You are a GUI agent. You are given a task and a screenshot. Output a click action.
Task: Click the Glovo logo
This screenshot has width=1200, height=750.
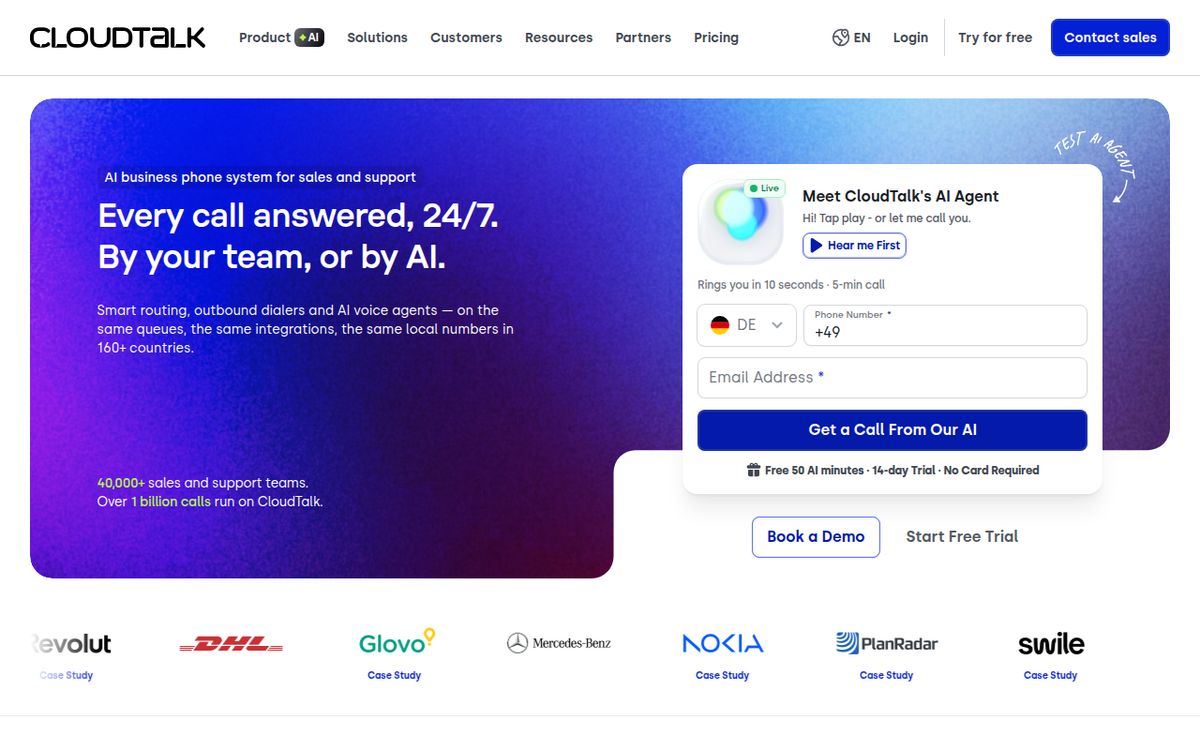click(398, 641)
